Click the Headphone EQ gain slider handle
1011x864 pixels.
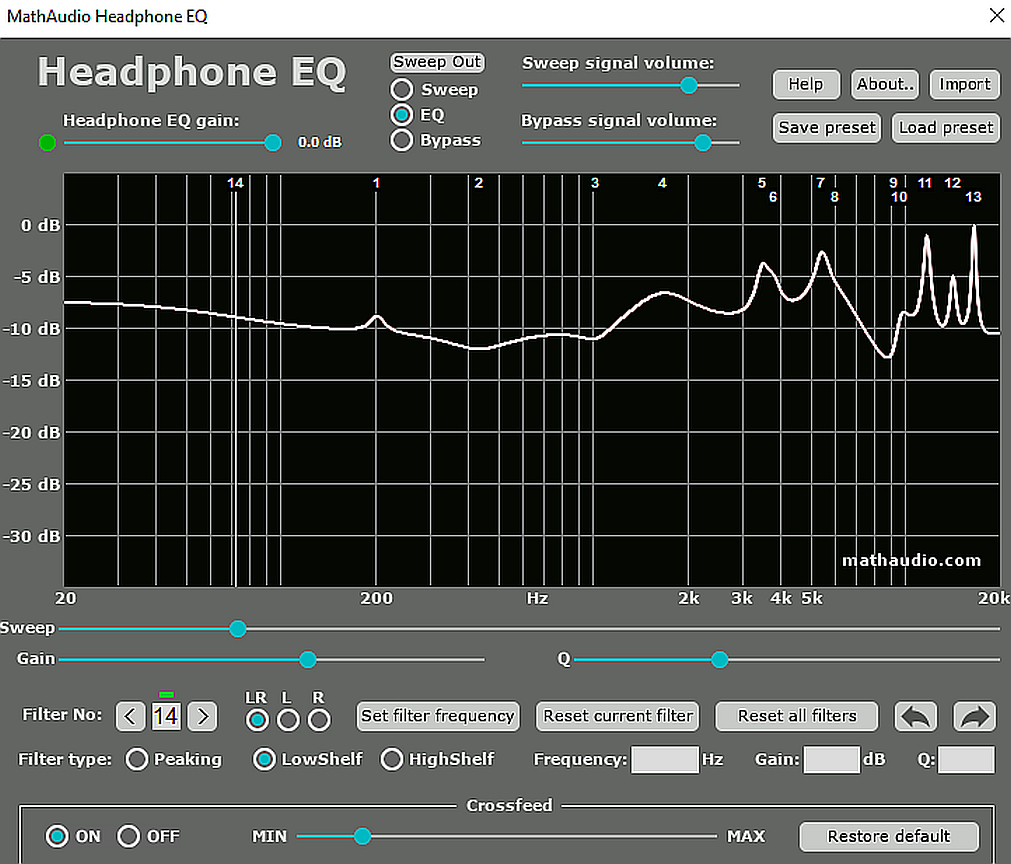coord(273,142)
